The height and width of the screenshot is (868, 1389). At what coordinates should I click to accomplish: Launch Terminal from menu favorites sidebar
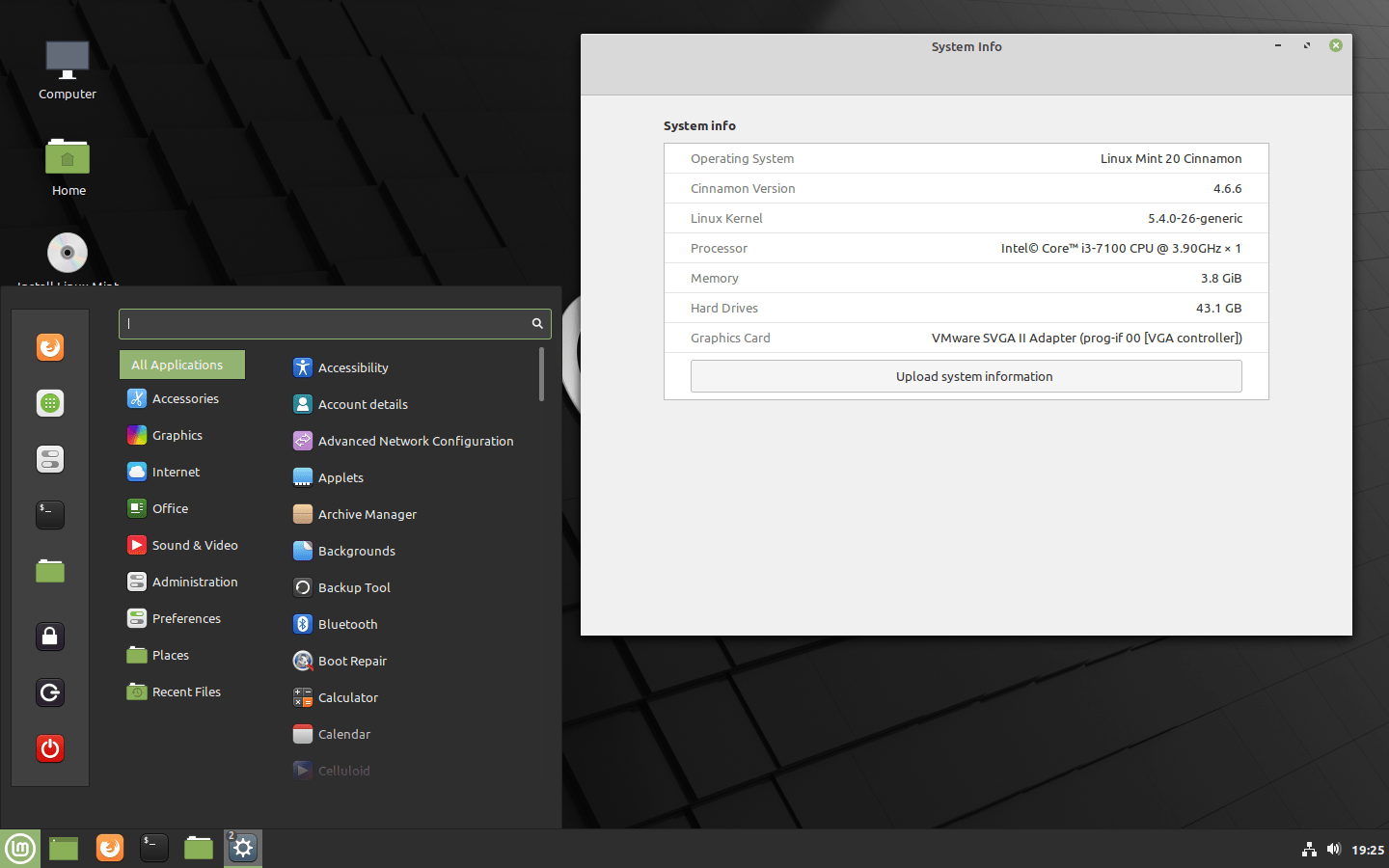click(x=50, y=515)
